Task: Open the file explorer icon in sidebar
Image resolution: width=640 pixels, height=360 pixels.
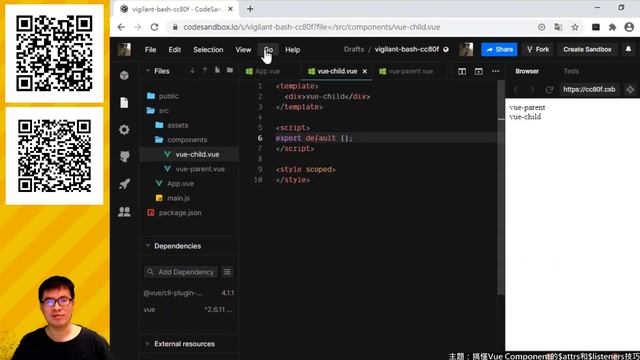Action: [x=124, y=102]
